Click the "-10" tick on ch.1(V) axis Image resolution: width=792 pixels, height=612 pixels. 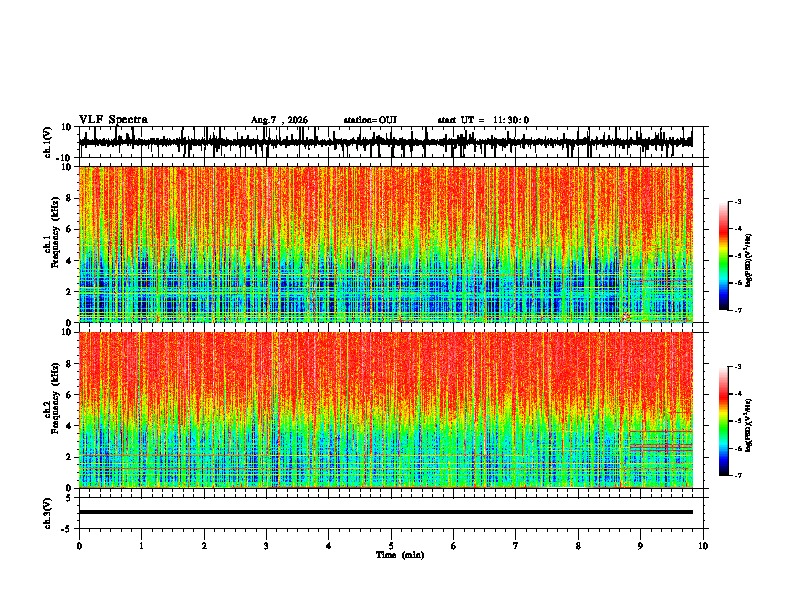coord(65,158)
